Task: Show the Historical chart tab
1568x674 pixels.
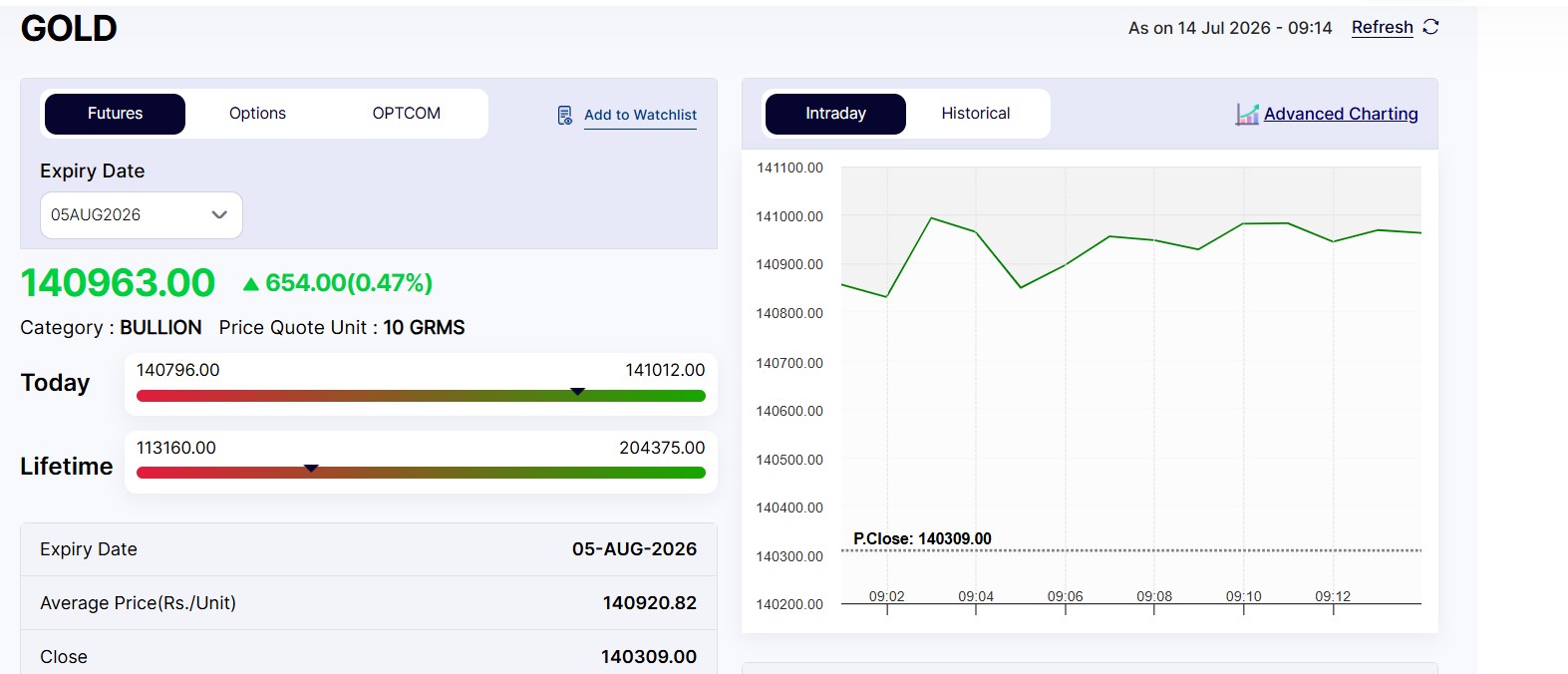Action: (x=976, y=114)
